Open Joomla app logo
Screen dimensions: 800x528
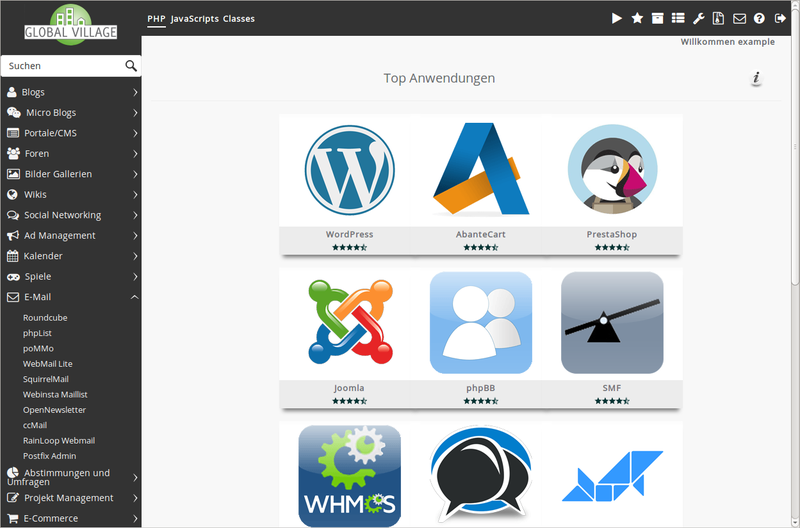(x=349, y=322)
